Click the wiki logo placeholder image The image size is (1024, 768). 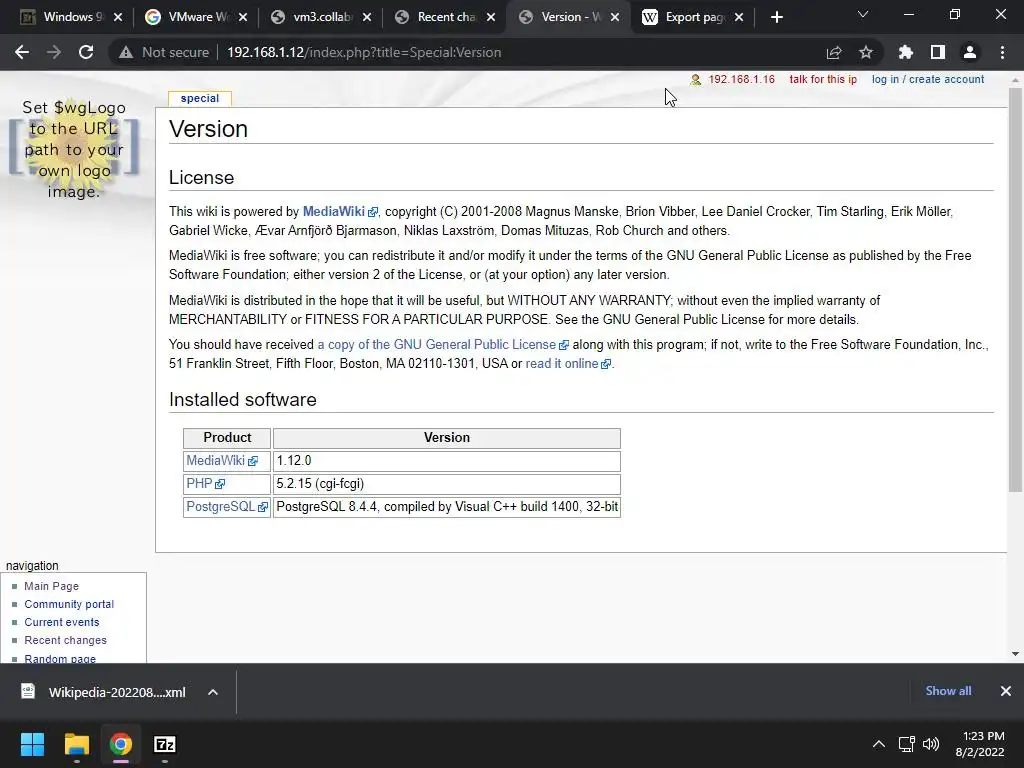(74, 149)
